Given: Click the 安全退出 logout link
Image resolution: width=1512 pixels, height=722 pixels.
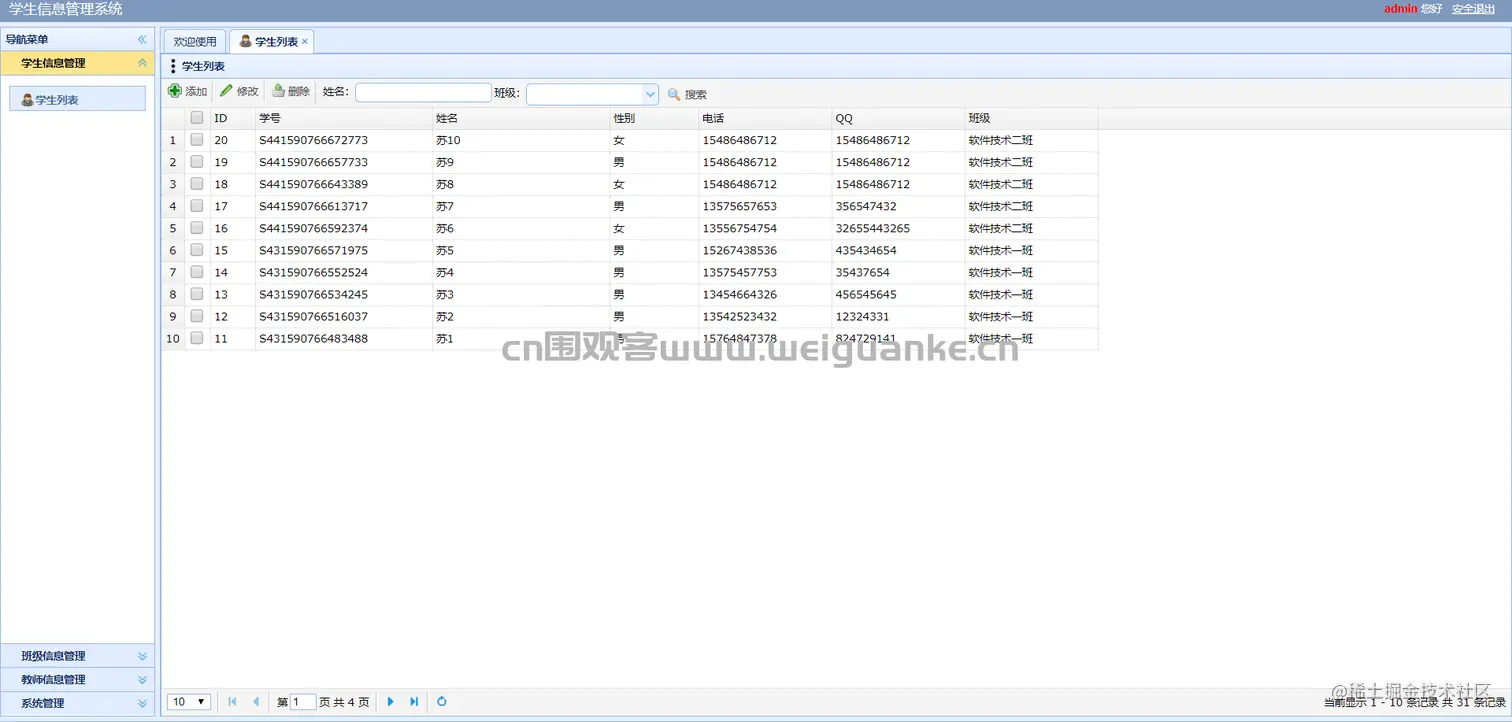Looking at the screenshot, I should tap(1473, 9).
